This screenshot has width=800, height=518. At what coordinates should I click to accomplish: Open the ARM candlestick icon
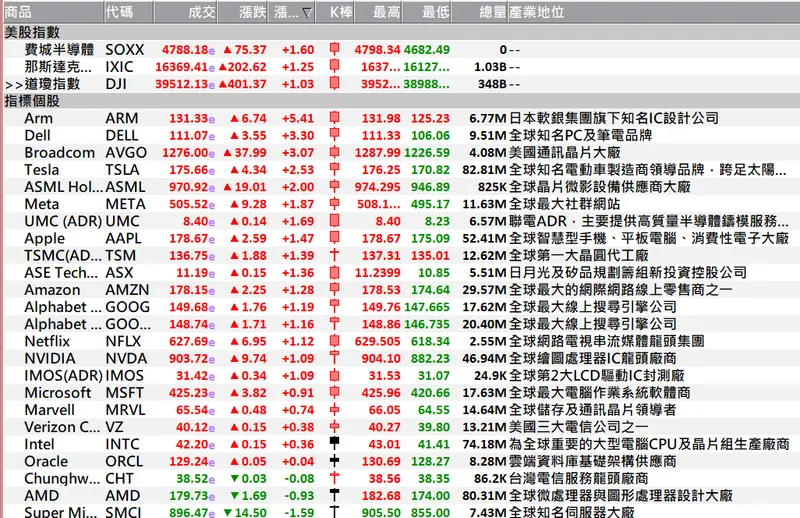(x=334, y=118)
